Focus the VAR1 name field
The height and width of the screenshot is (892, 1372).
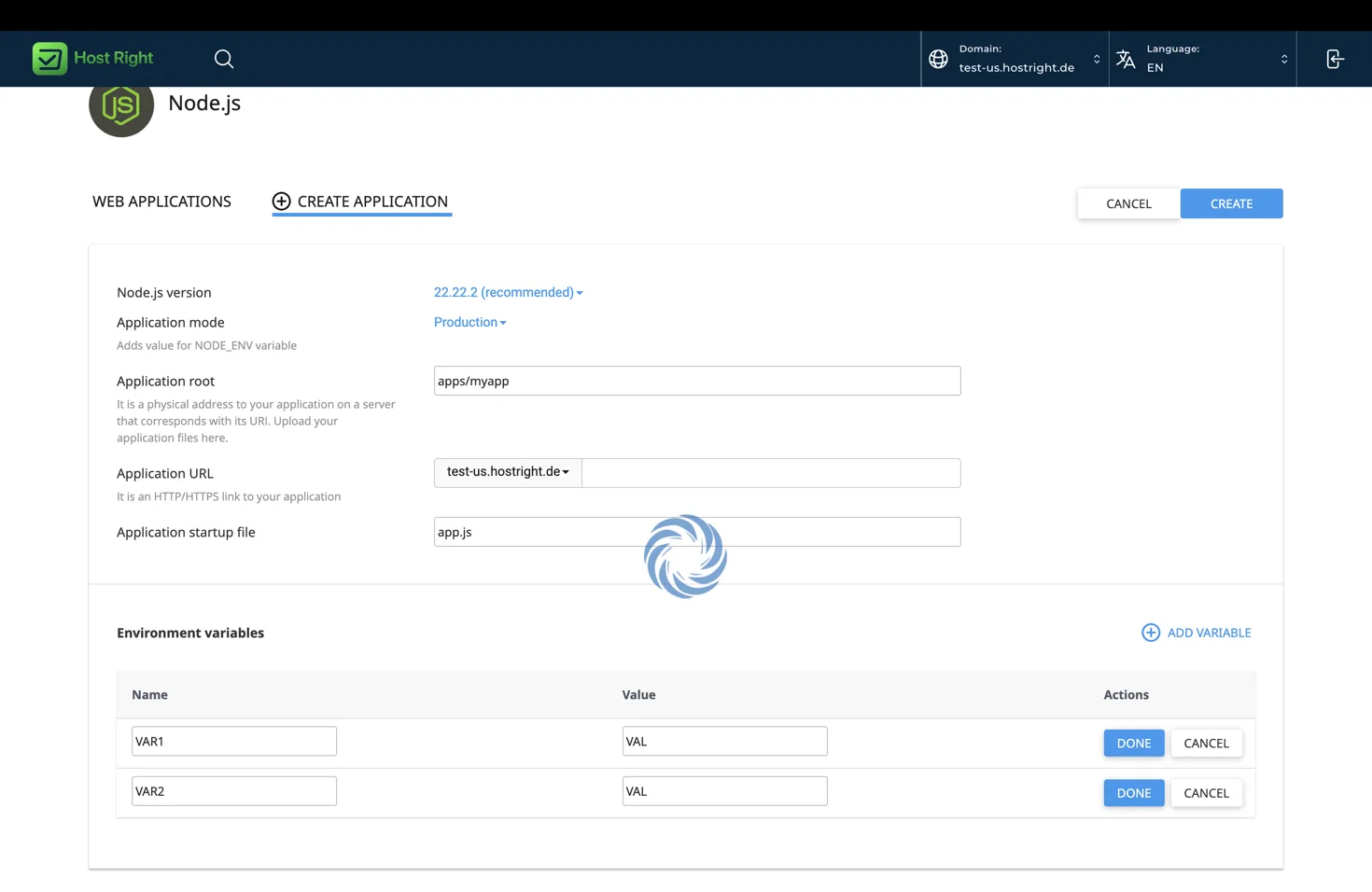pos(234,741)
